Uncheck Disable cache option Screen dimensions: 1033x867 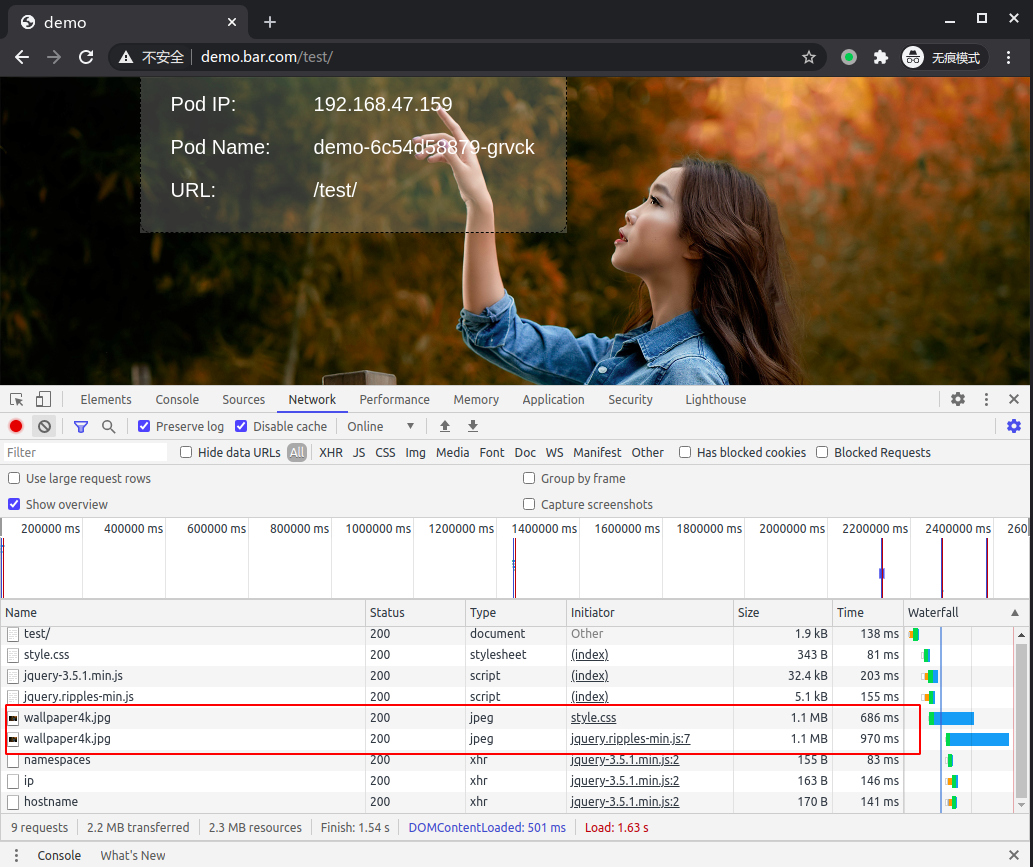click(x=241, y=426)
